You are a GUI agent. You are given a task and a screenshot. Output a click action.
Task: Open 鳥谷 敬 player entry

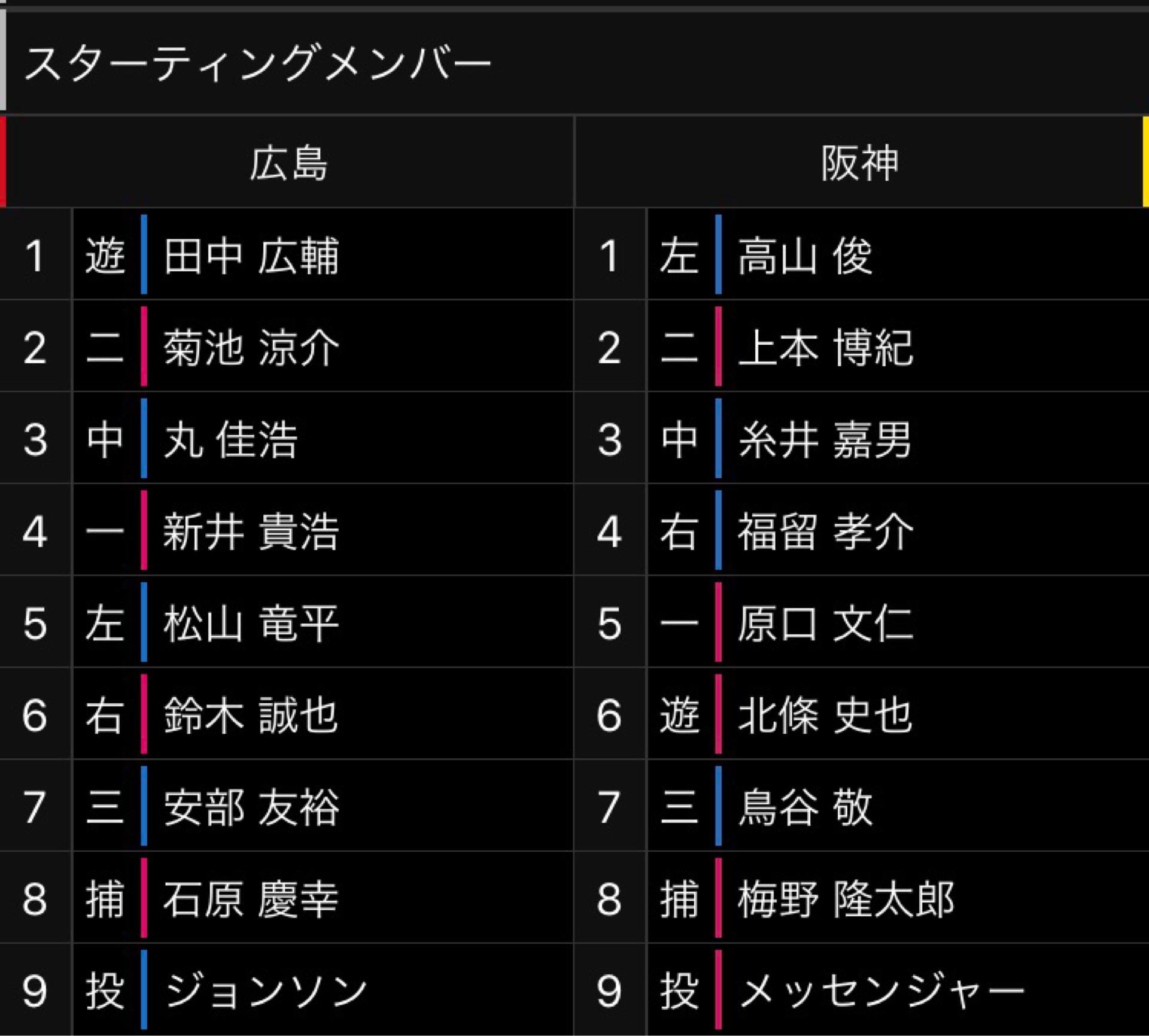point(805,807)
